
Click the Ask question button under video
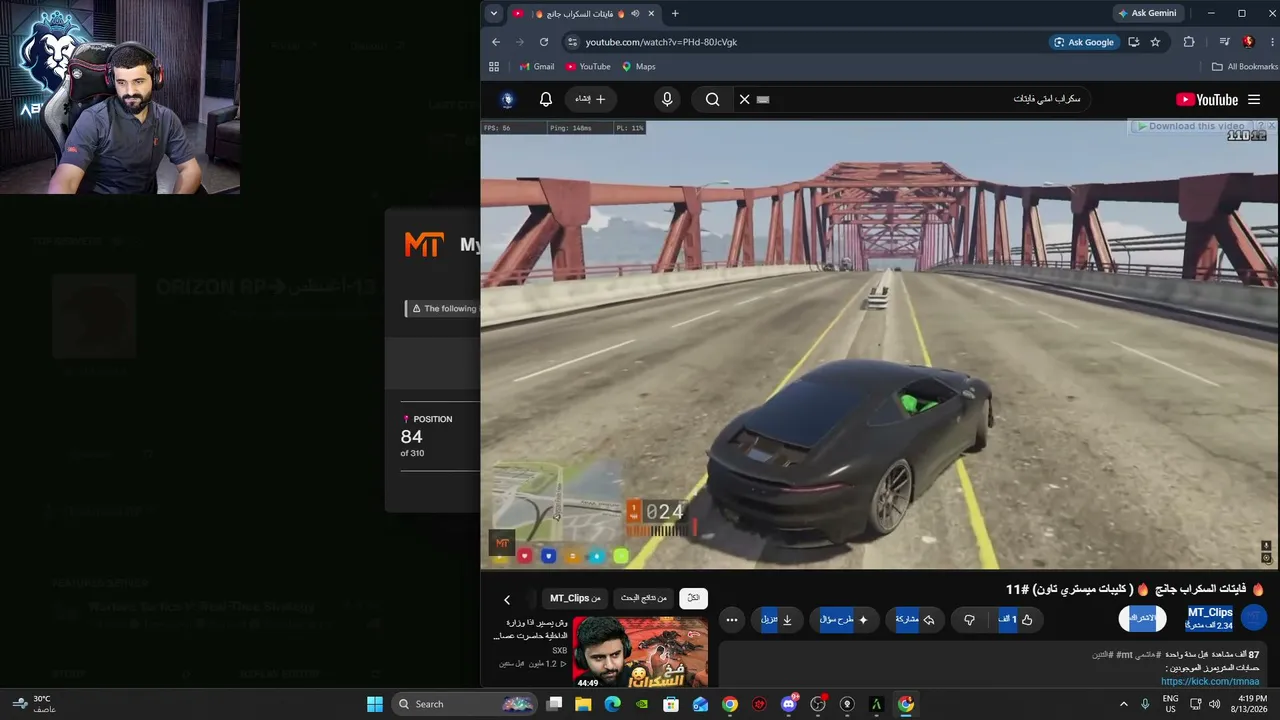(x=844, y=620)
